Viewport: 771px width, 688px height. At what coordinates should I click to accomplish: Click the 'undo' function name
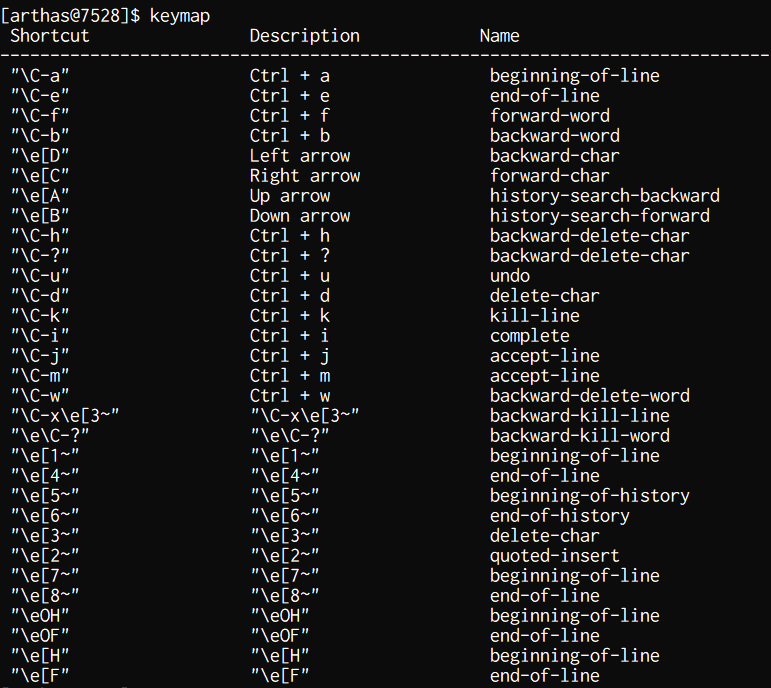(510, 275)
